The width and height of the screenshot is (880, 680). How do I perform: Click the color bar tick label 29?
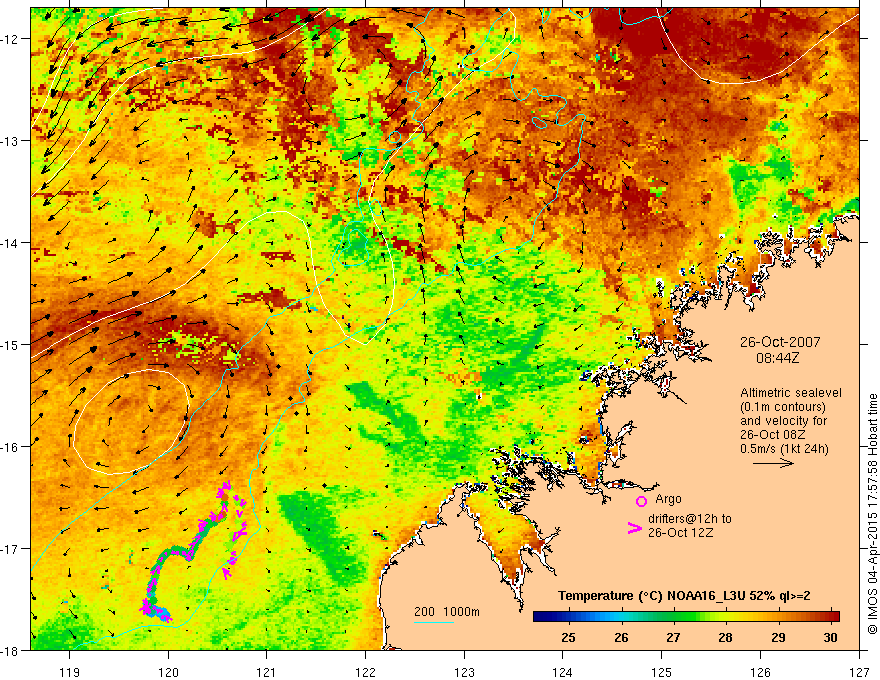(778, 637)
